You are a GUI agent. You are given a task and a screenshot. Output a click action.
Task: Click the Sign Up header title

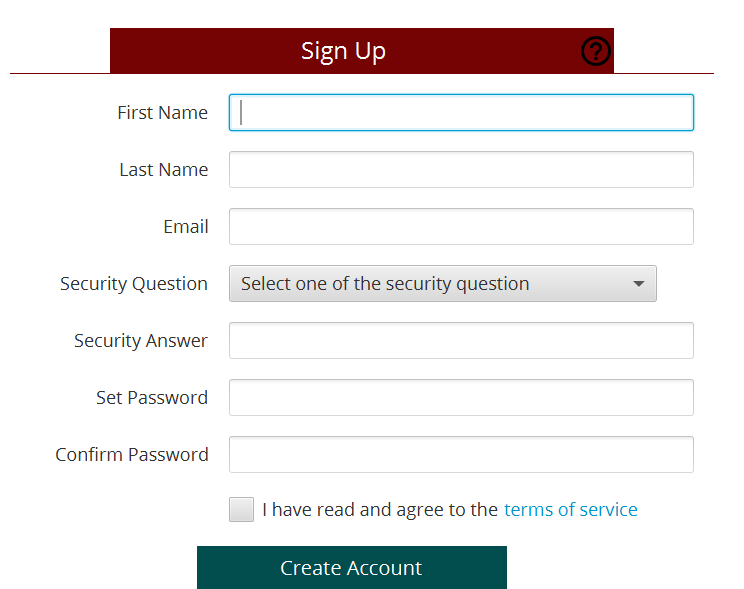pos(343,51)
